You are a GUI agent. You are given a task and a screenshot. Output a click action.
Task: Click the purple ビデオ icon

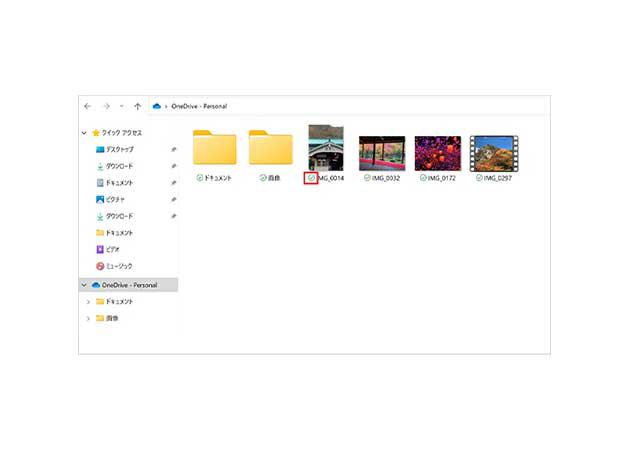coord(100,250)
